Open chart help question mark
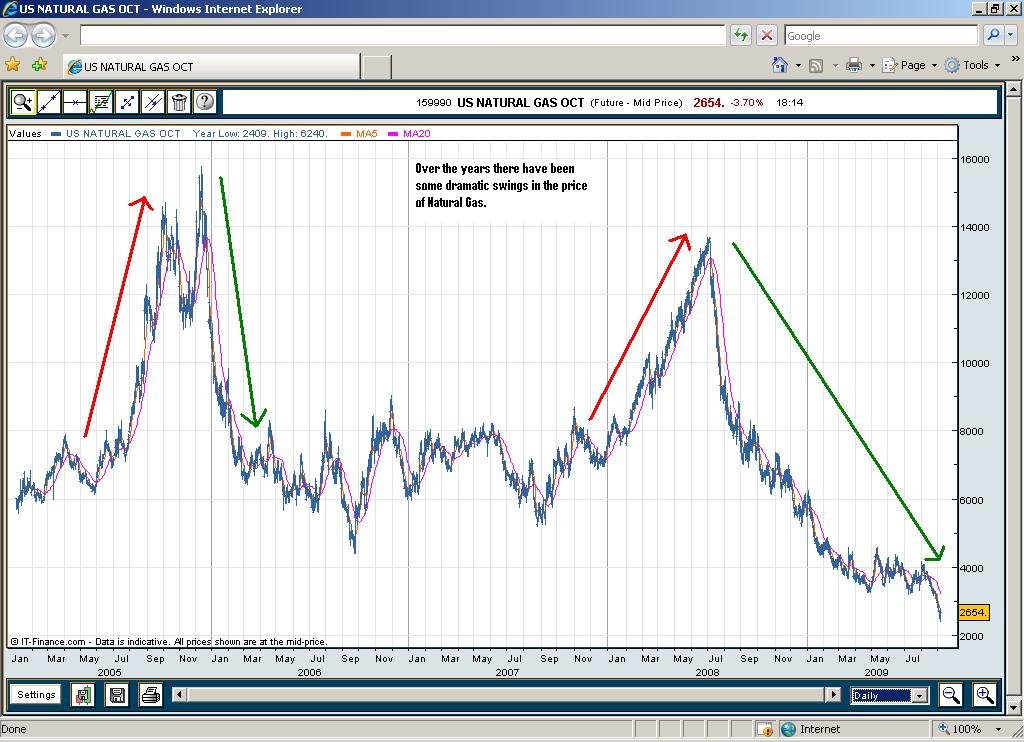The height and width of the screenshot is (742, 1024). point(204,101)
